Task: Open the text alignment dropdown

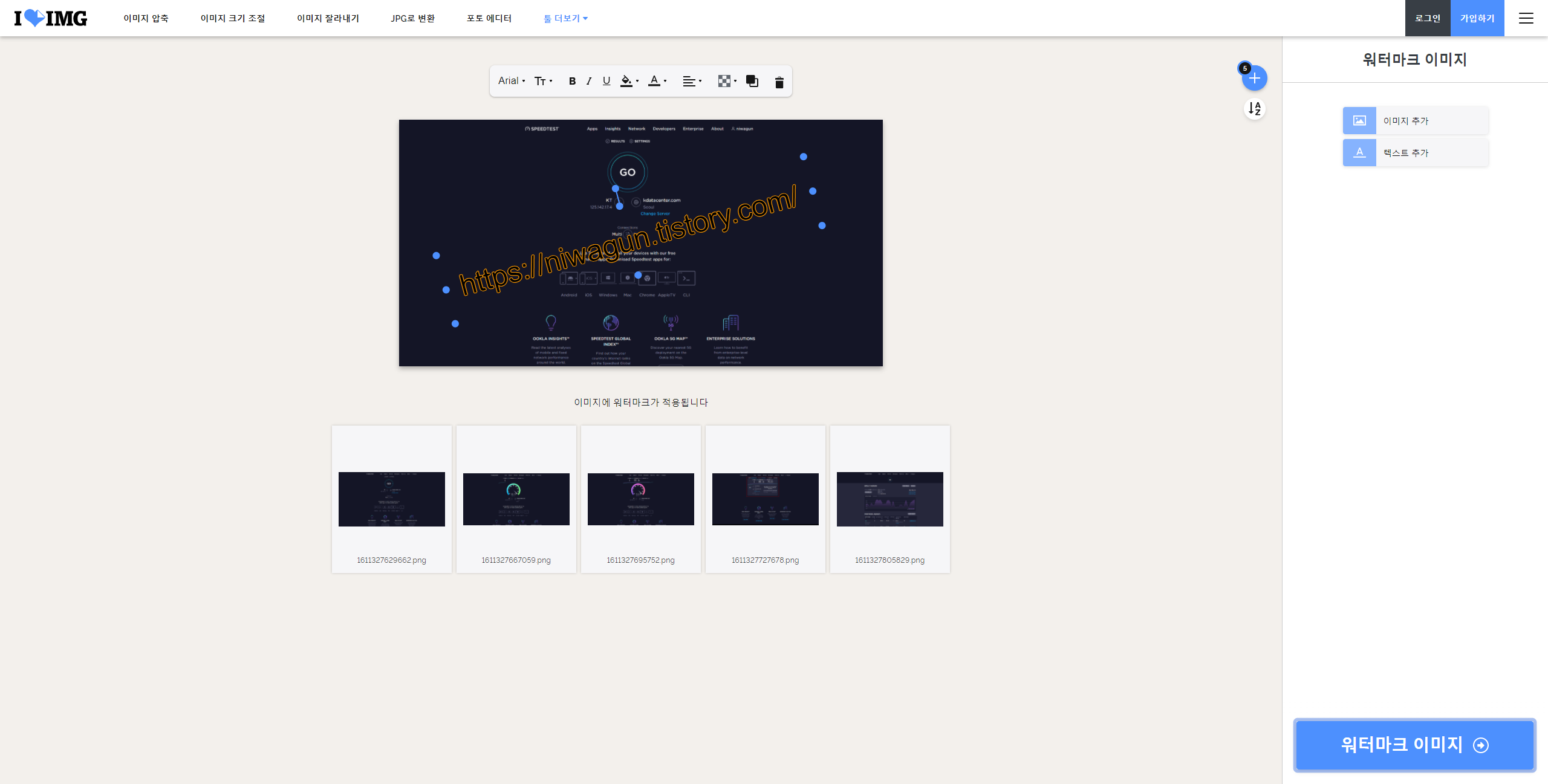Action: 692,81
